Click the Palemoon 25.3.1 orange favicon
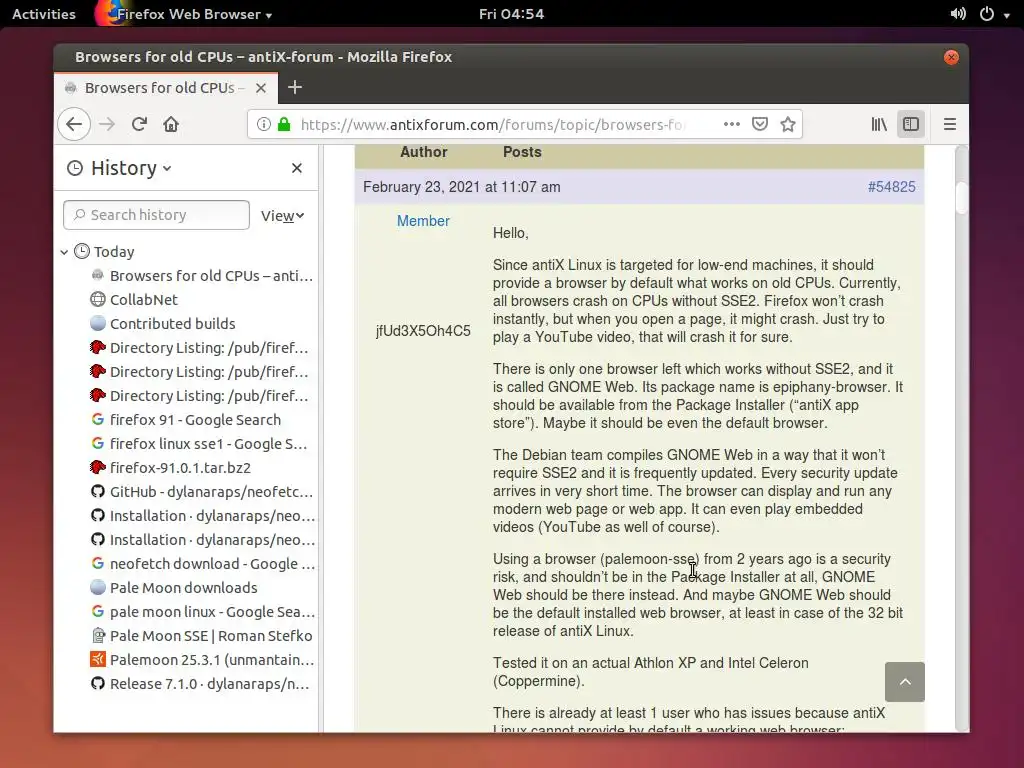 tap(98, 660)
